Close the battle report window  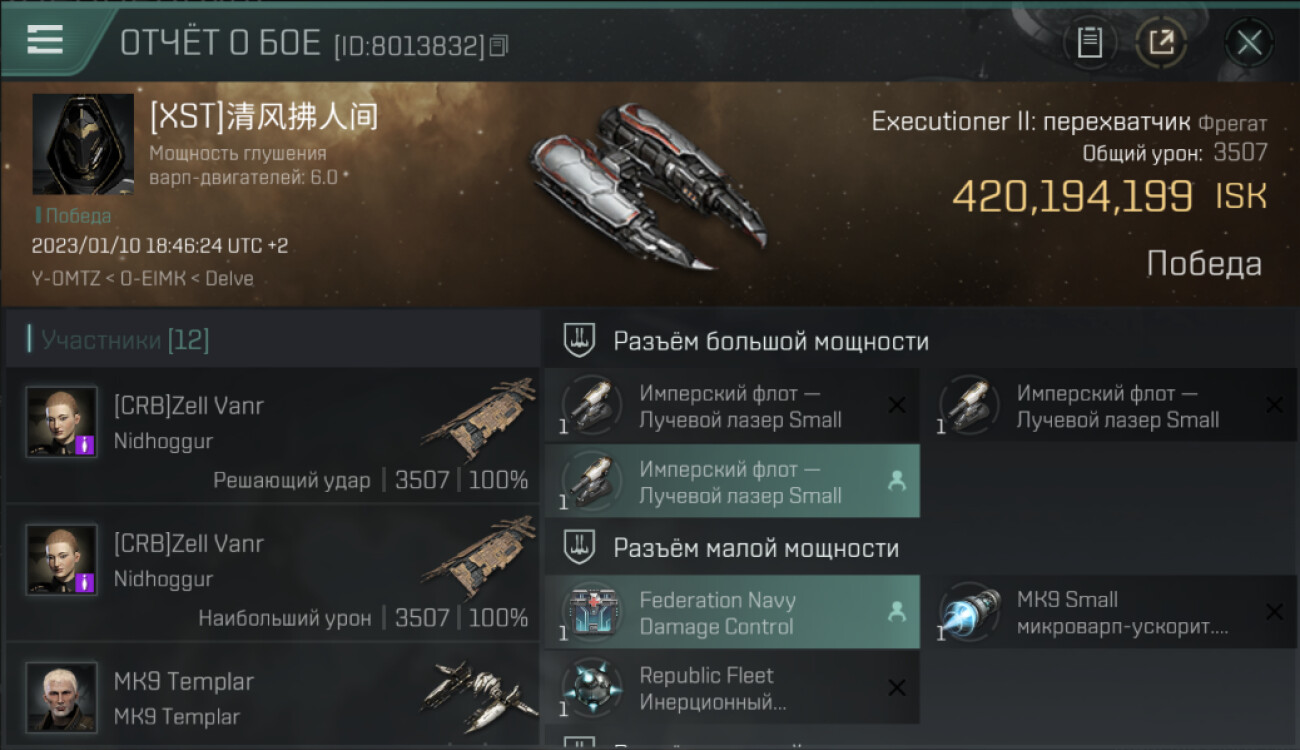tap(1249, 42)
